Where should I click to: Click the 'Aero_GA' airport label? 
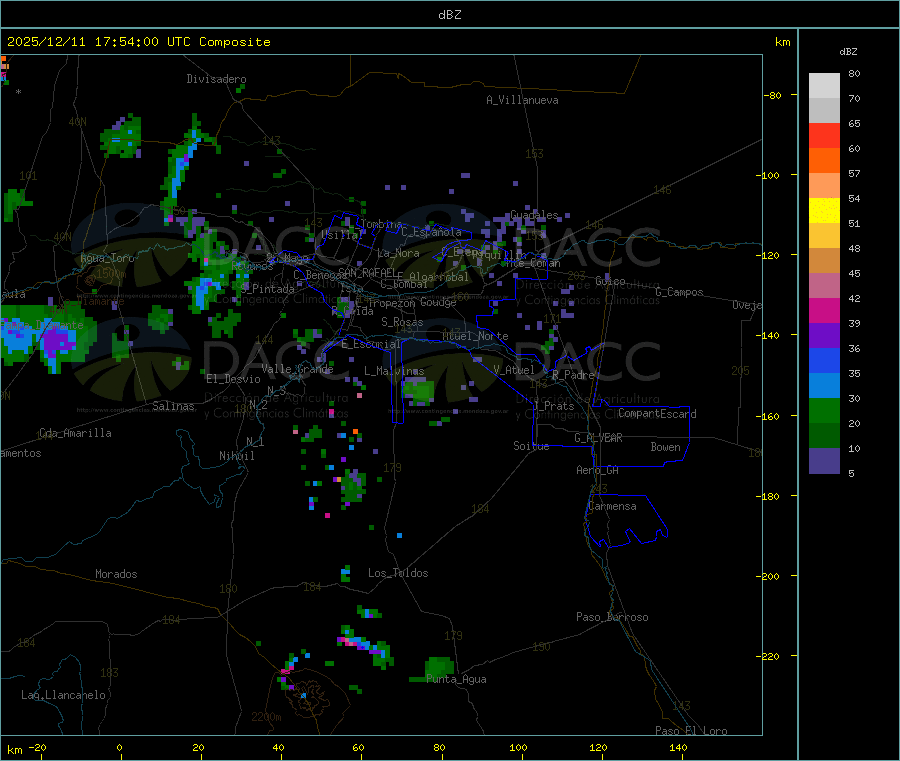tap(597, 470)
